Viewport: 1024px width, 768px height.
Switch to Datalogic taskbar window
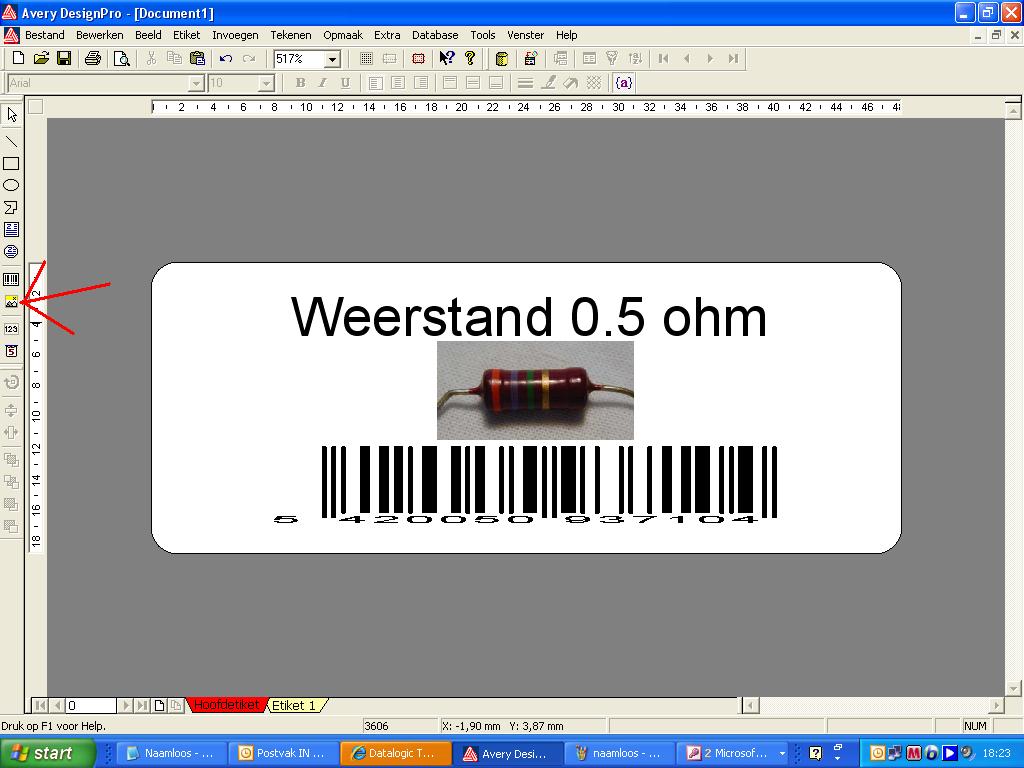(x=396, y=753)
